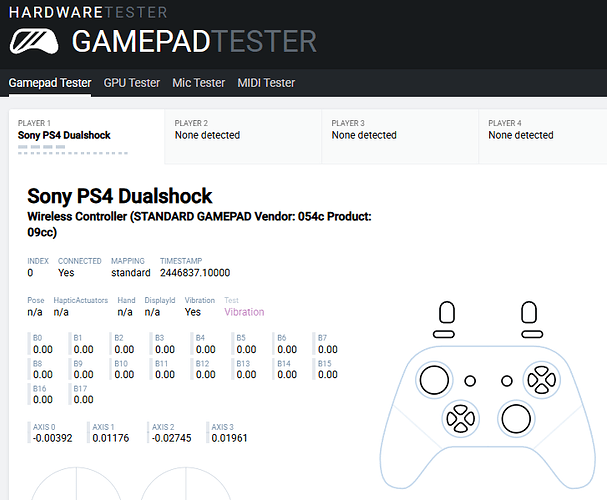Click the B0 button value
Image resolution: width=607 pixels, height=500 pixels.
43,349
